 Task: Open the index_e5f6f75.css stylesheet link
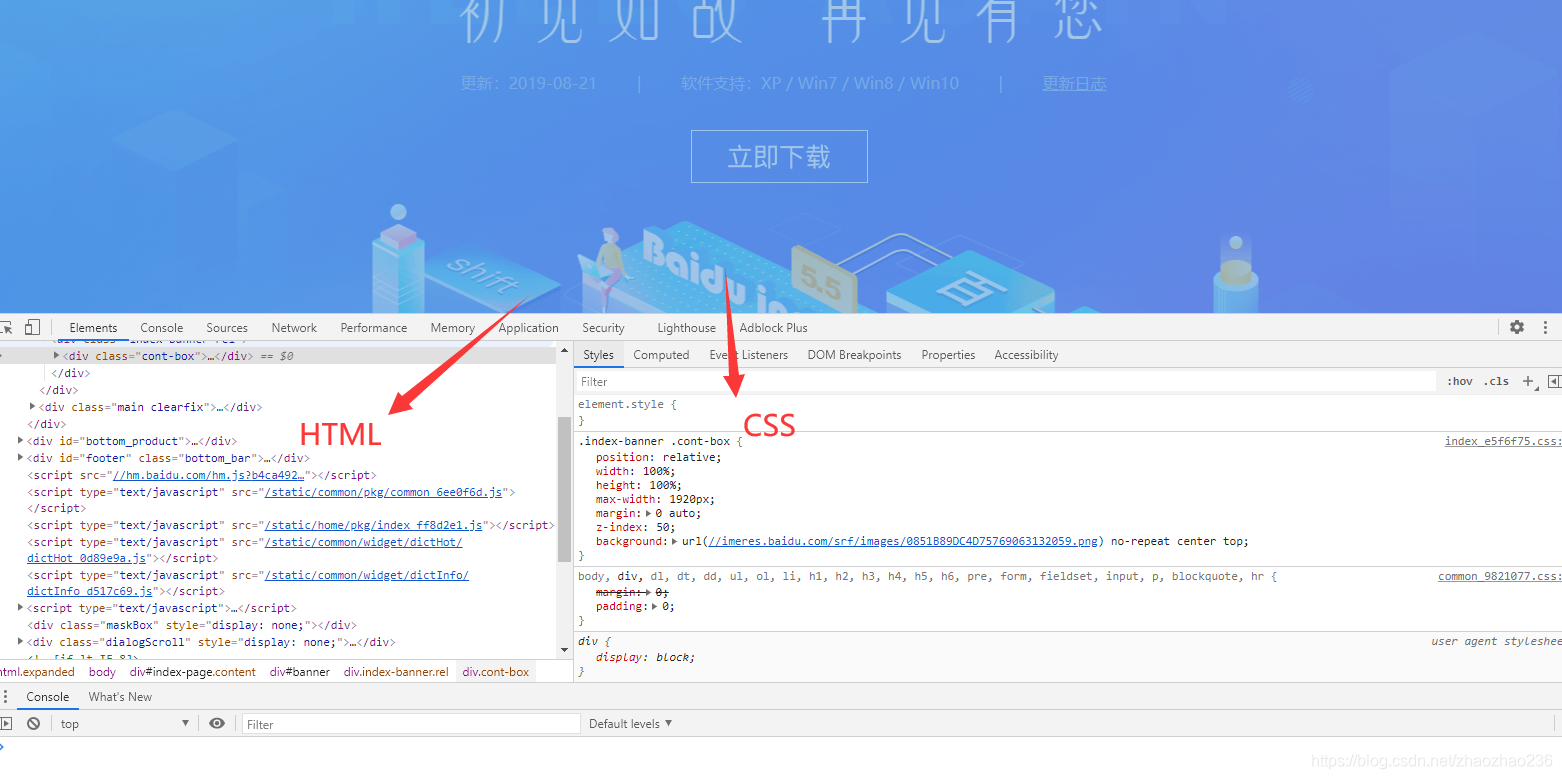1502,441
